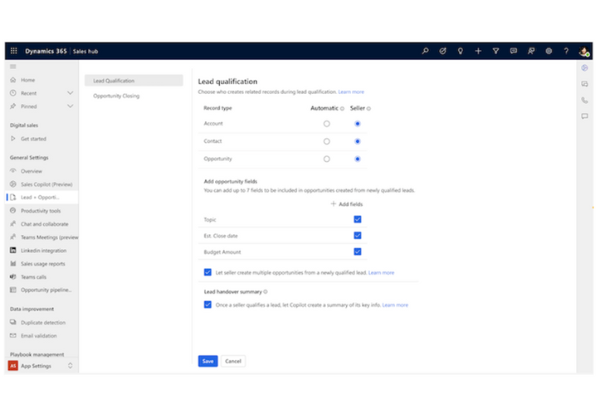Select Automatic radio for Account
This screenshot has height=420, width=600.
(x=326, y=124)
